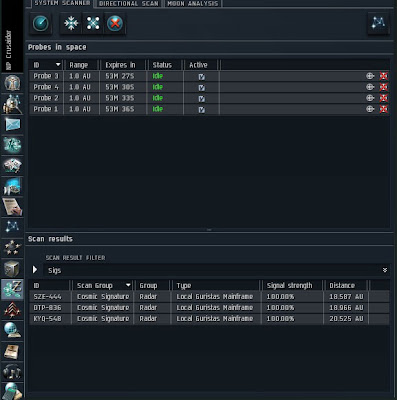
Task: Click the 18.587 AU distance value
Action: tap(346, 297)
